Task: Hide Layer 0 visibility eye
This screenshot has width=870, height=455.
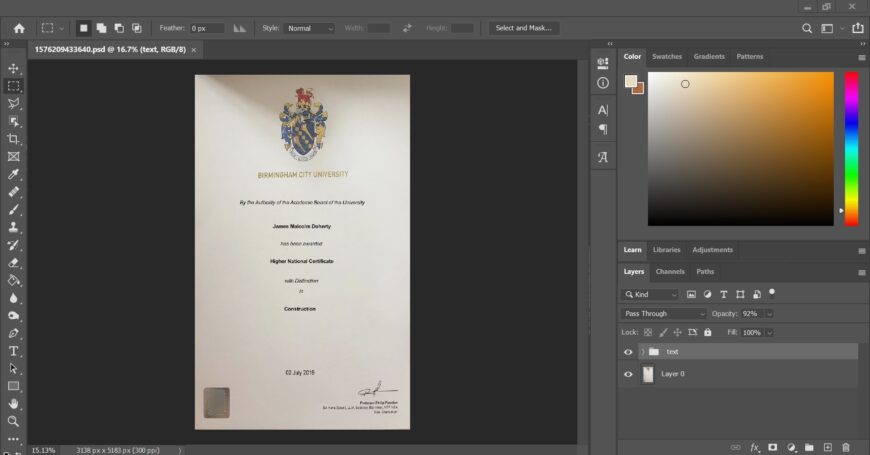Action: pos(628,374)
